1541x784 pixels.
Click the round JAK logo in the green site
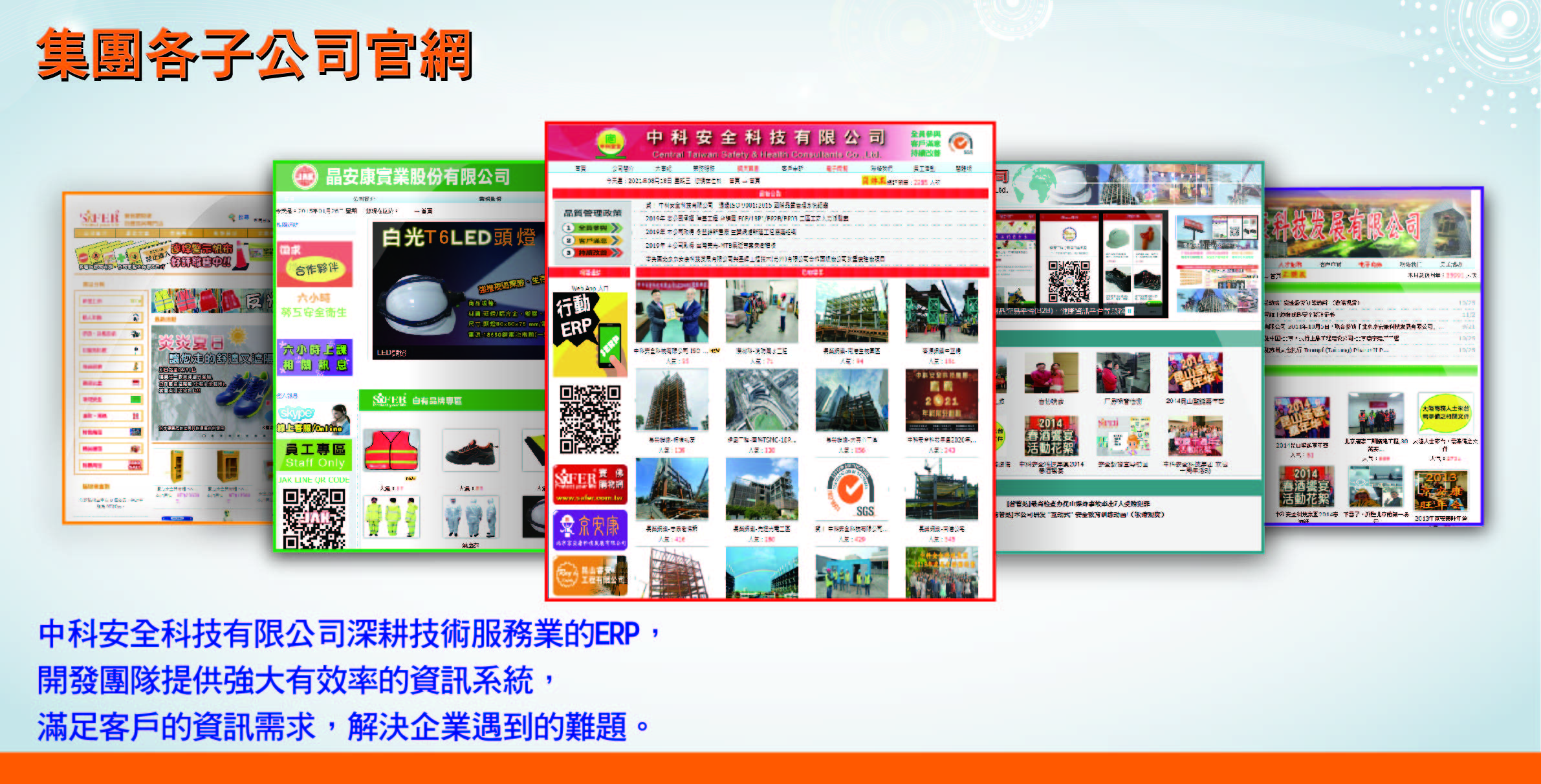pos(305,176)
